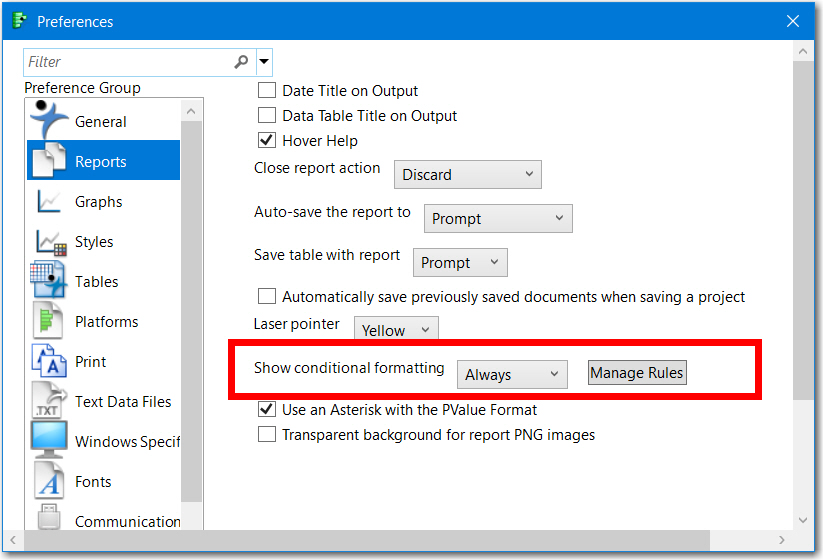Uncheck the Hover Help checkbox
The width and height of the screenshot is (823, 560).
[x=267, y=141]
